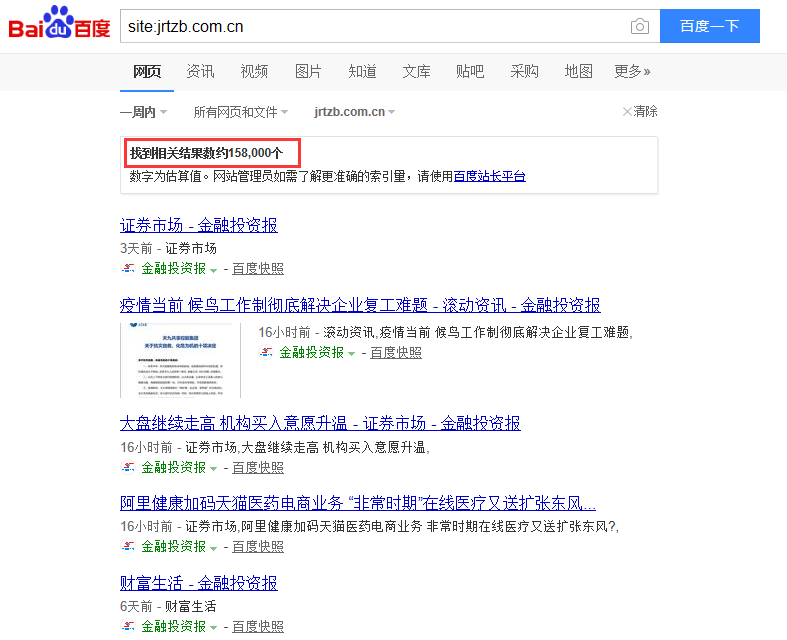Image resolution: width=787 pixels, height=640 pixels.
Task: Click site favicon under 财富生活 result
Action: (x=128, y=626)
